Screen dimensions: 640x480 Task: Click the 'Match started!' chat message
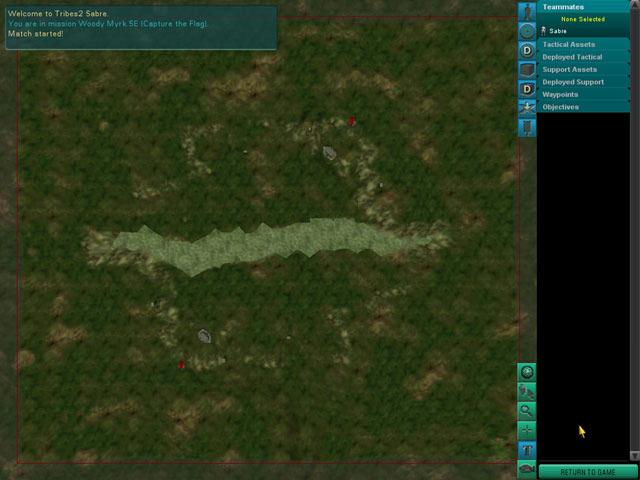[x=36, y=33]
